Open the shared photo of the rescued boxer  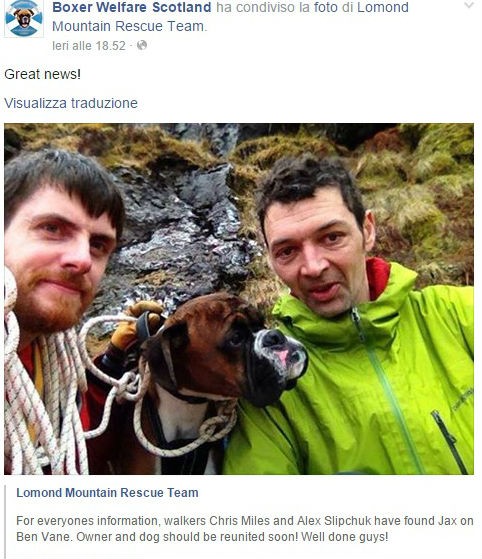239,299
